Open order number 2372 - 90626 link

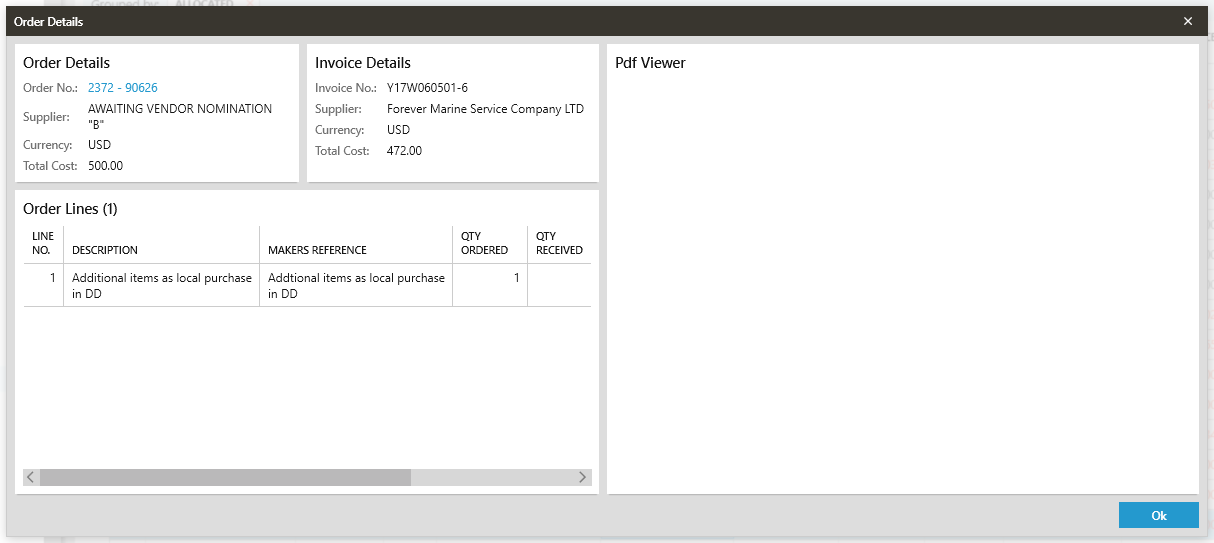tap(122, 88)
